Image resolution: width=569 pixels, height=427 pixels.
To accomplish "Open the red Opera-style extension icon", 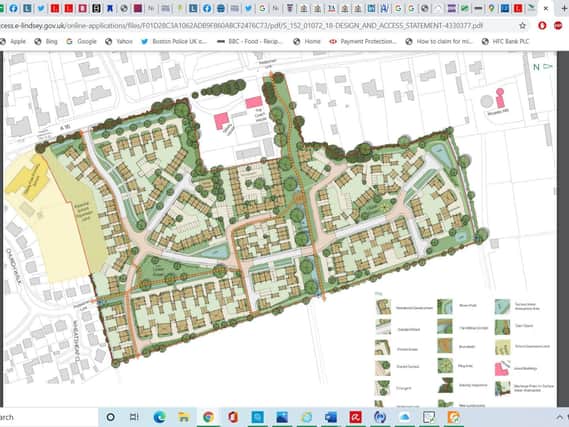I will click(543, 26).
